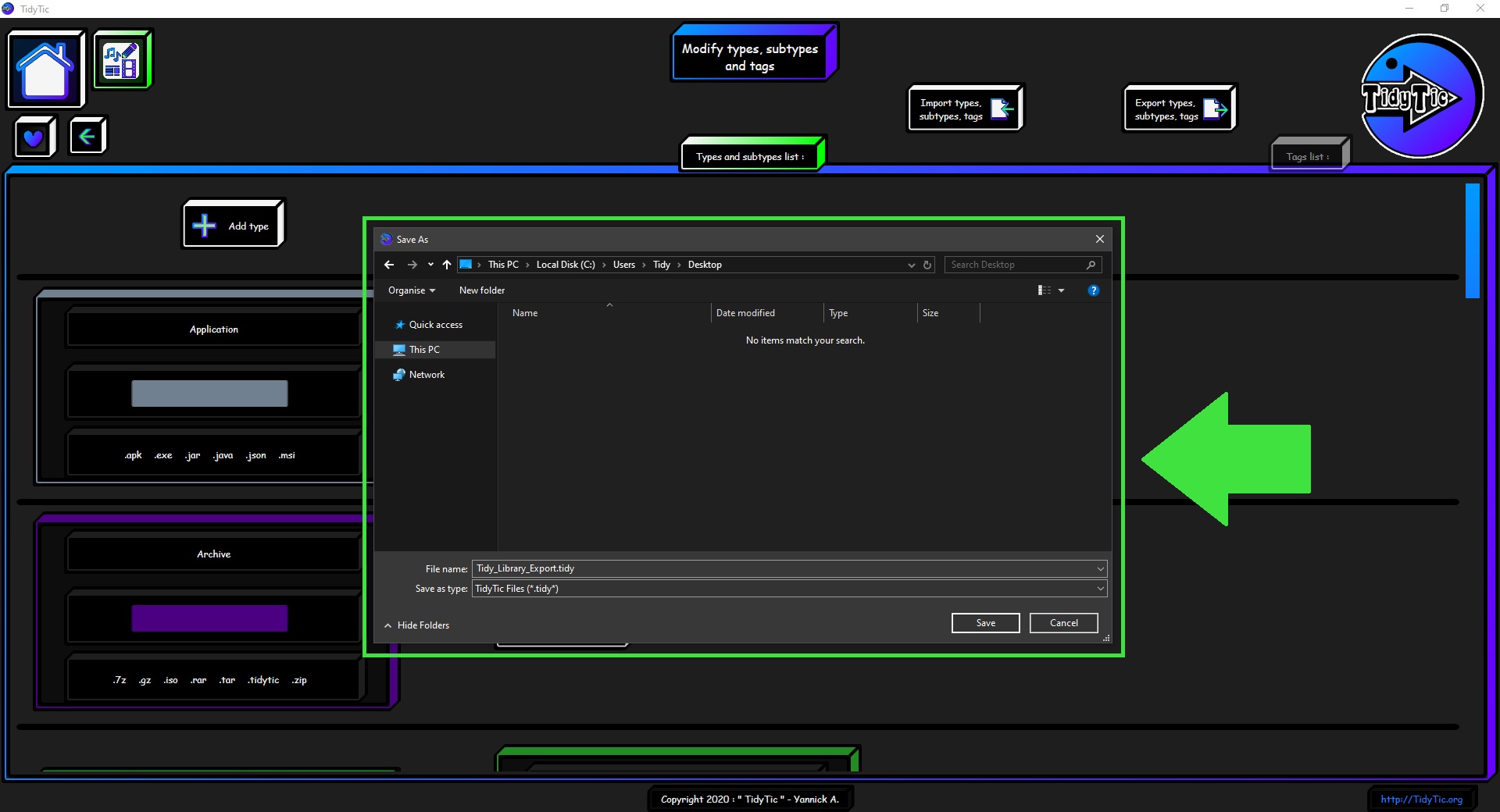Open the Save As help icon
1500x812 pixels.
pyautogui.click(x=1094, y=290)
